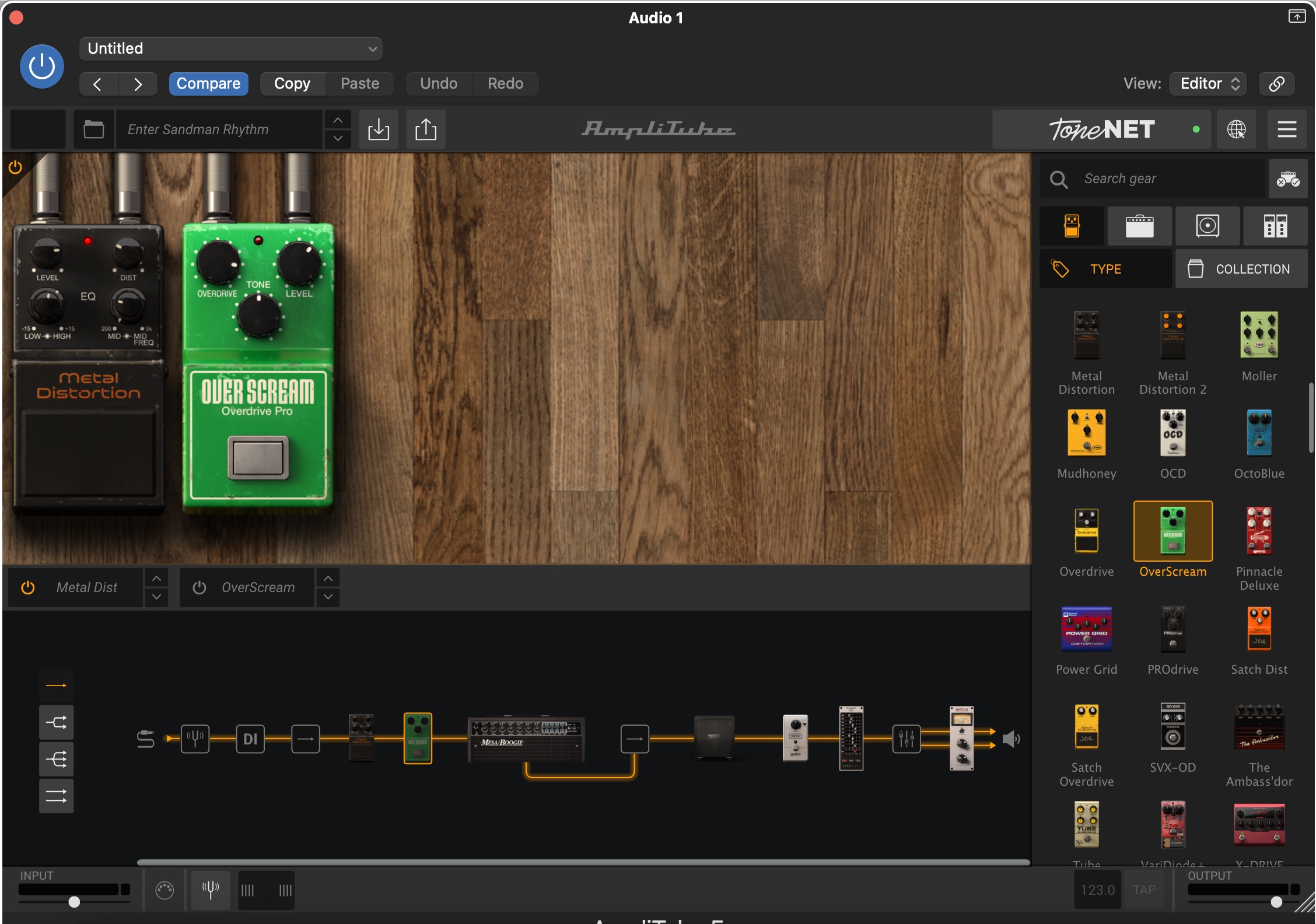The height and width of the screenshot is (924, 1316).
Task: Open the hamburger main menu
Action: coord(1287,129)
